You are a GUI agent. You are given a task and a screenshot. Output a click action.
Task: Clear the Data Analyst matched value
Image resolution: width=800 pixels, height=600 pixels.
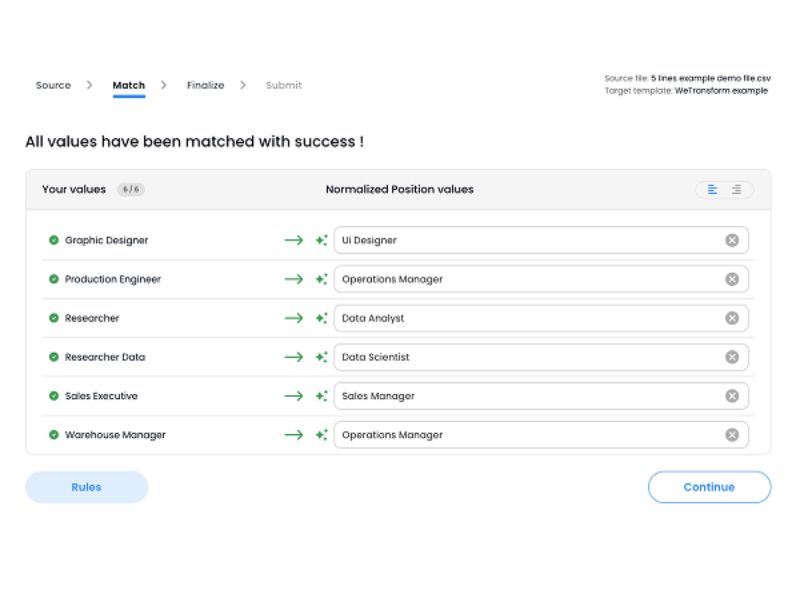click(732, 318)
